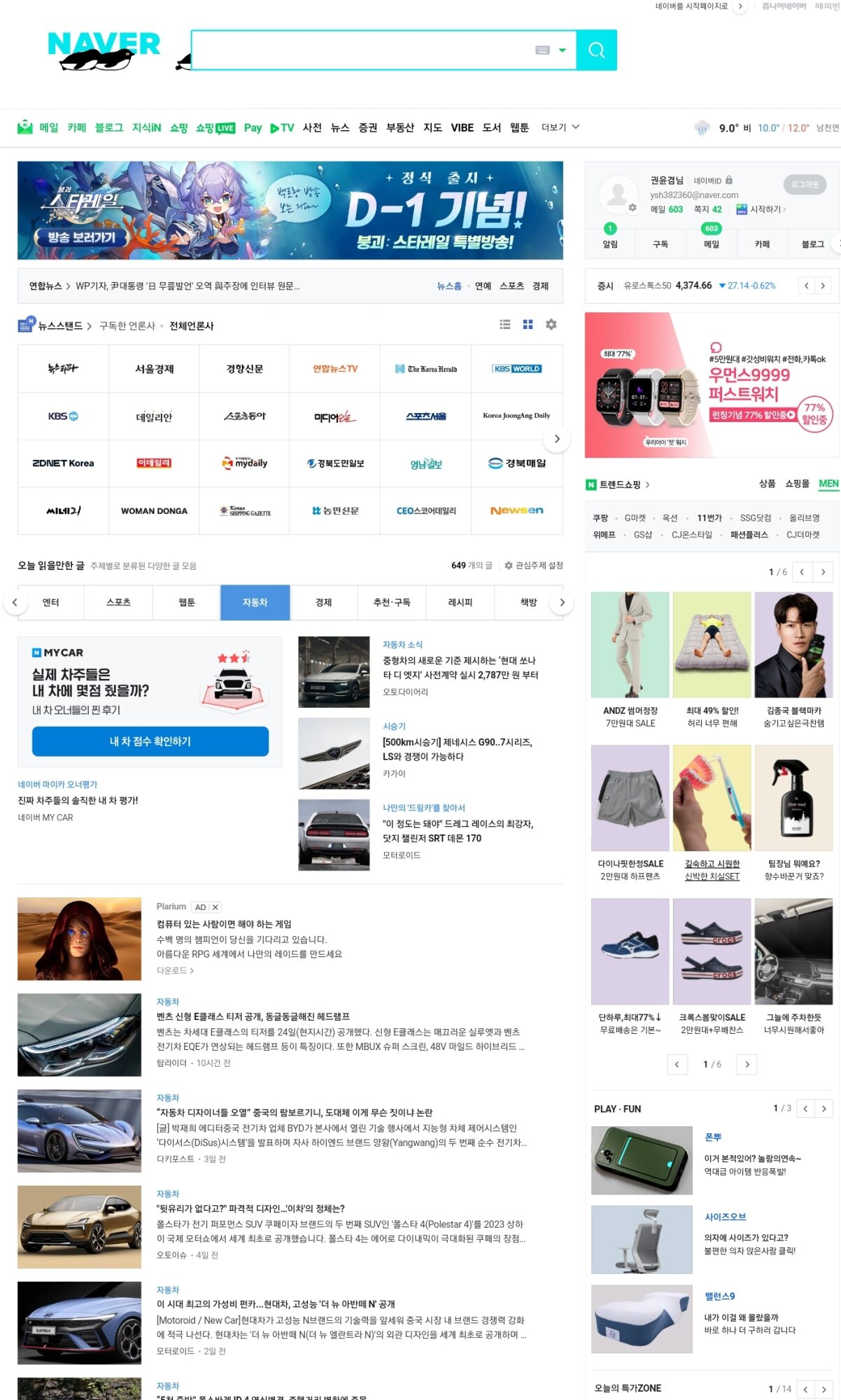Open KBS WORLD publisher logo
Screen dimensions: 841x1400
pos(517,369)
